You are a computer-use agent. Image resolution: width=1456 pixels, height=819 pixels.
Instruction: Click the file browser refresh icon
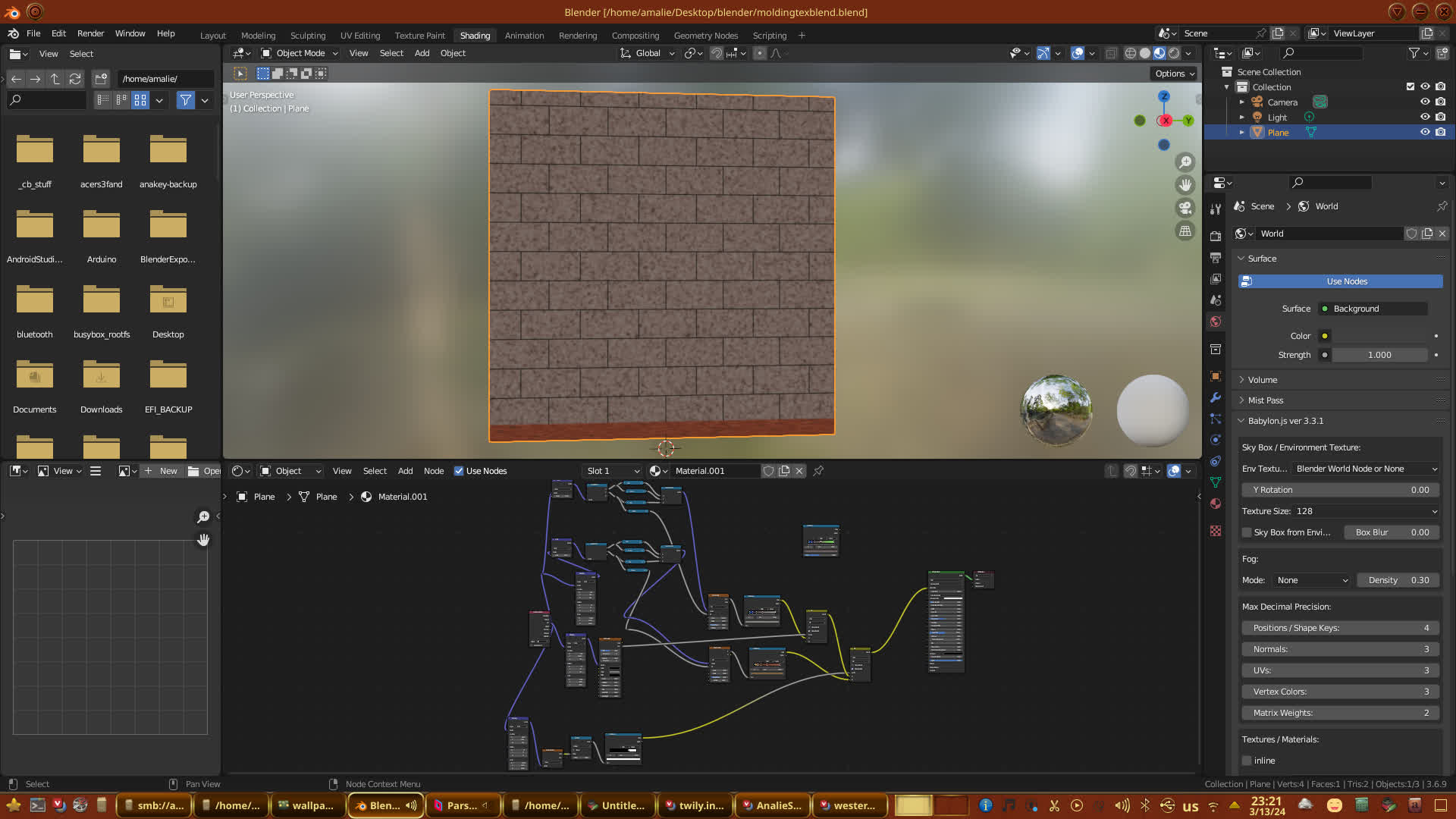75,79
